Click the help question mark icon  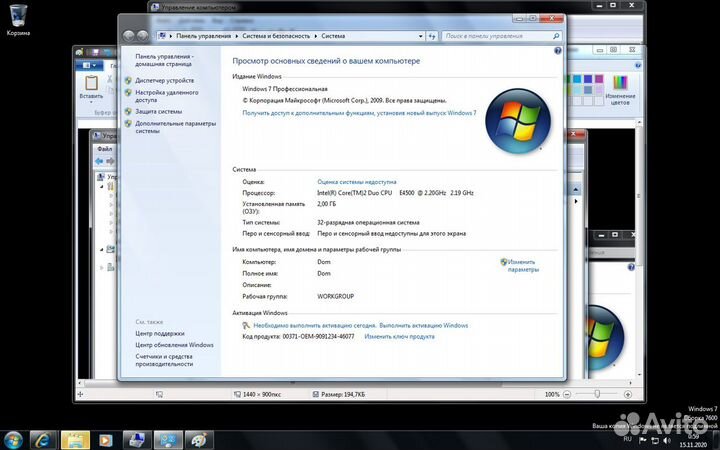coord(557,50)
